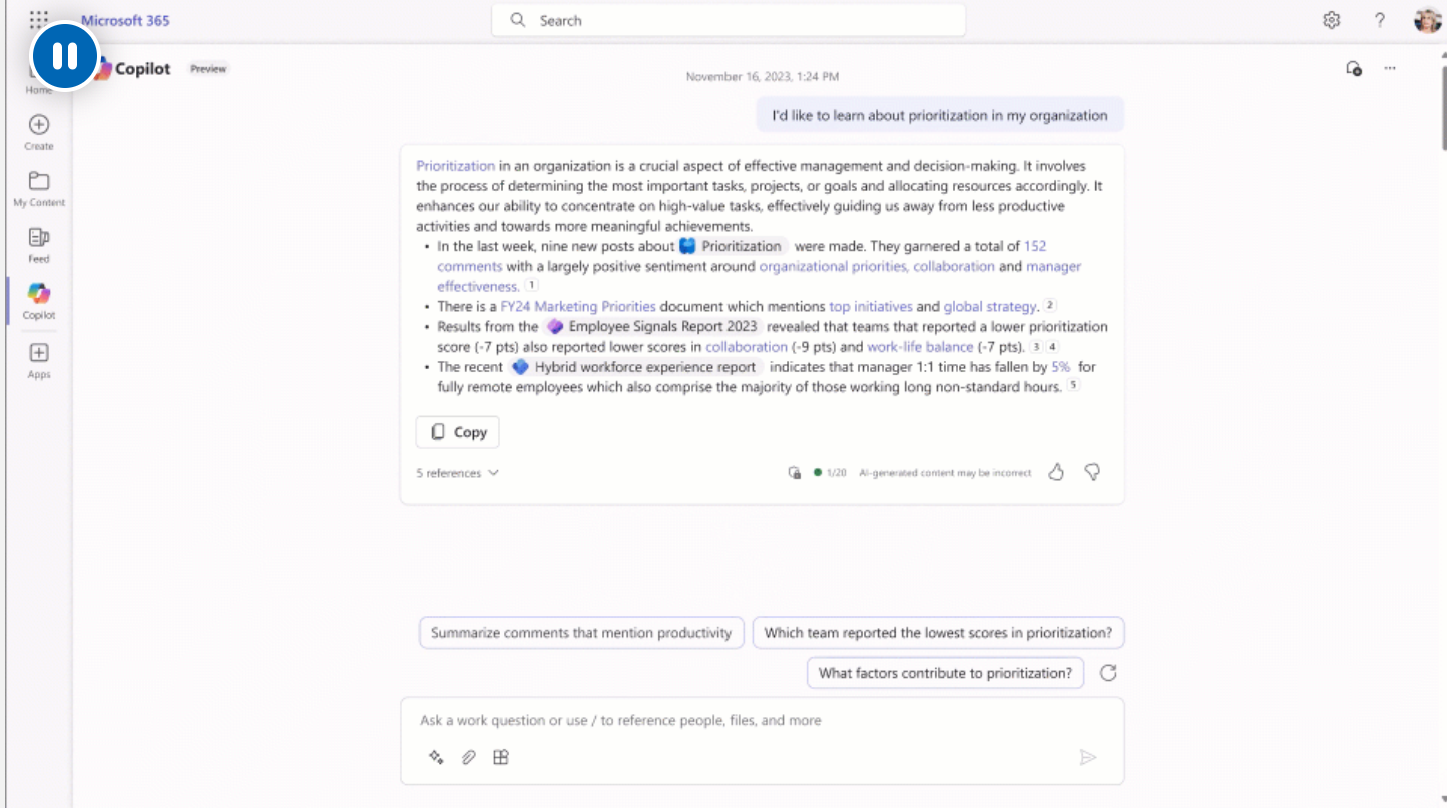This screenshot has width=1448, height=808.
Task: Open citation marker 3
Action: point(1037,347)
